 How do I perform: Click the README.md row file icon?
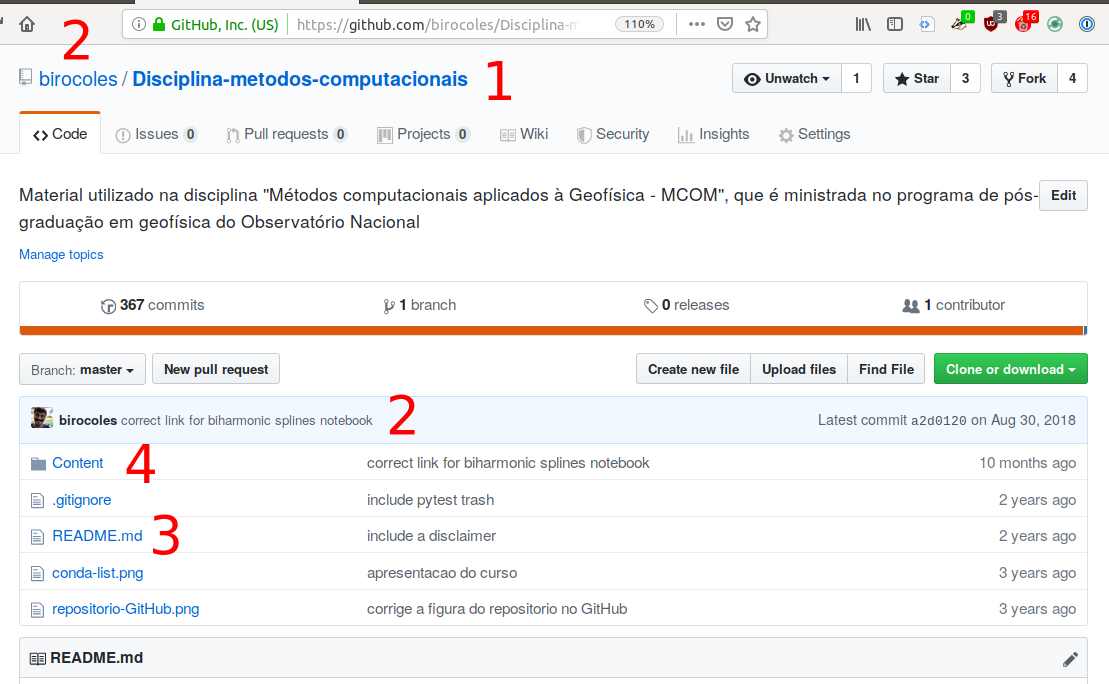tap(37, 537)
